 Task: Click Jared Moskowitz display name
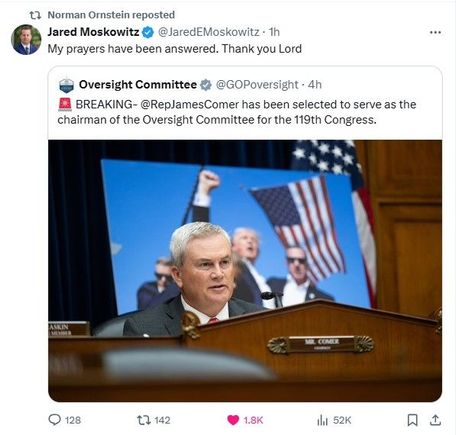(93, 32)
